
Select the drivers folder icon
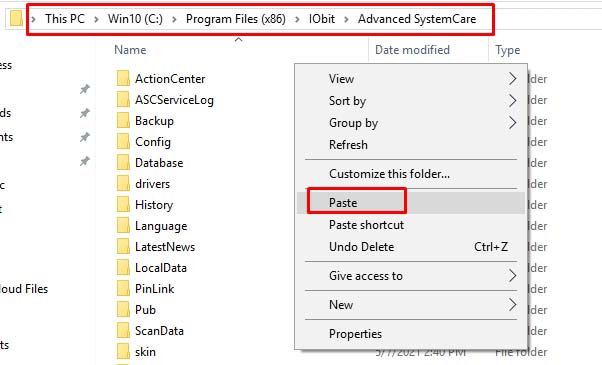click(x=123, y=183)
